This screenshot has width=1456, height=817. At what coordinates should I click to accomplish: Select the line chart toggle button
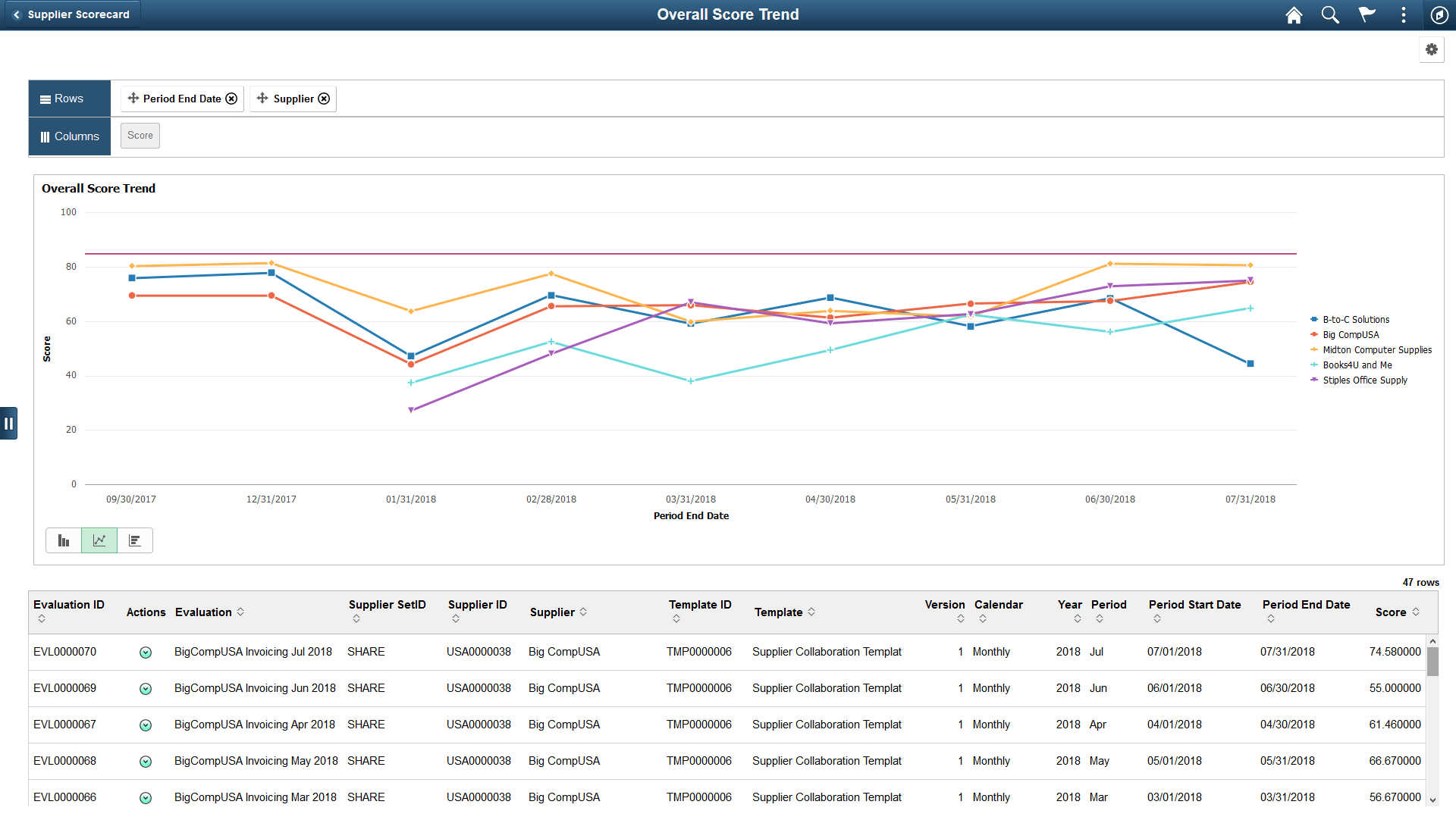tap(99, 540)
